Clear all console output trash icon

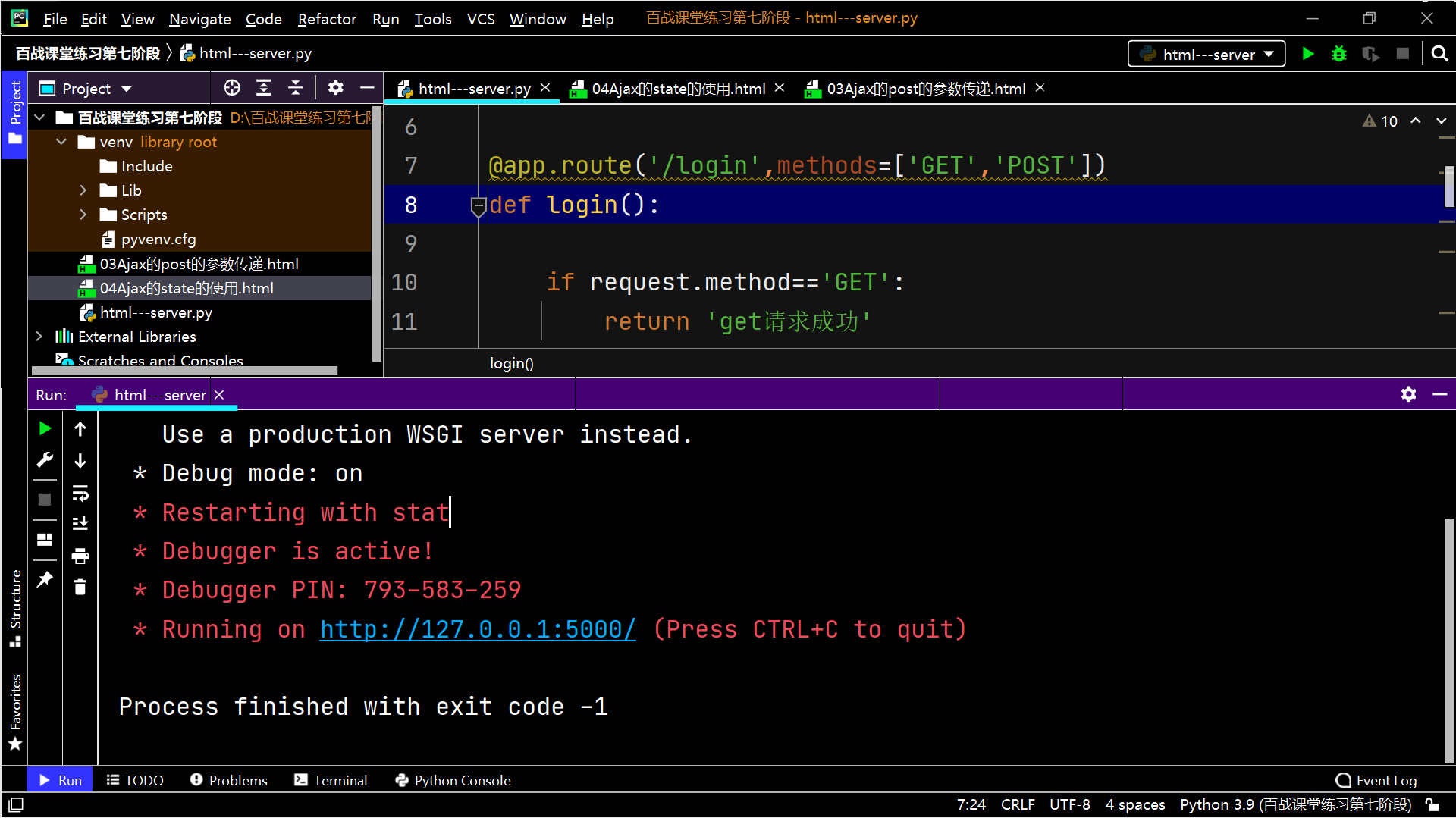[80, 587]
